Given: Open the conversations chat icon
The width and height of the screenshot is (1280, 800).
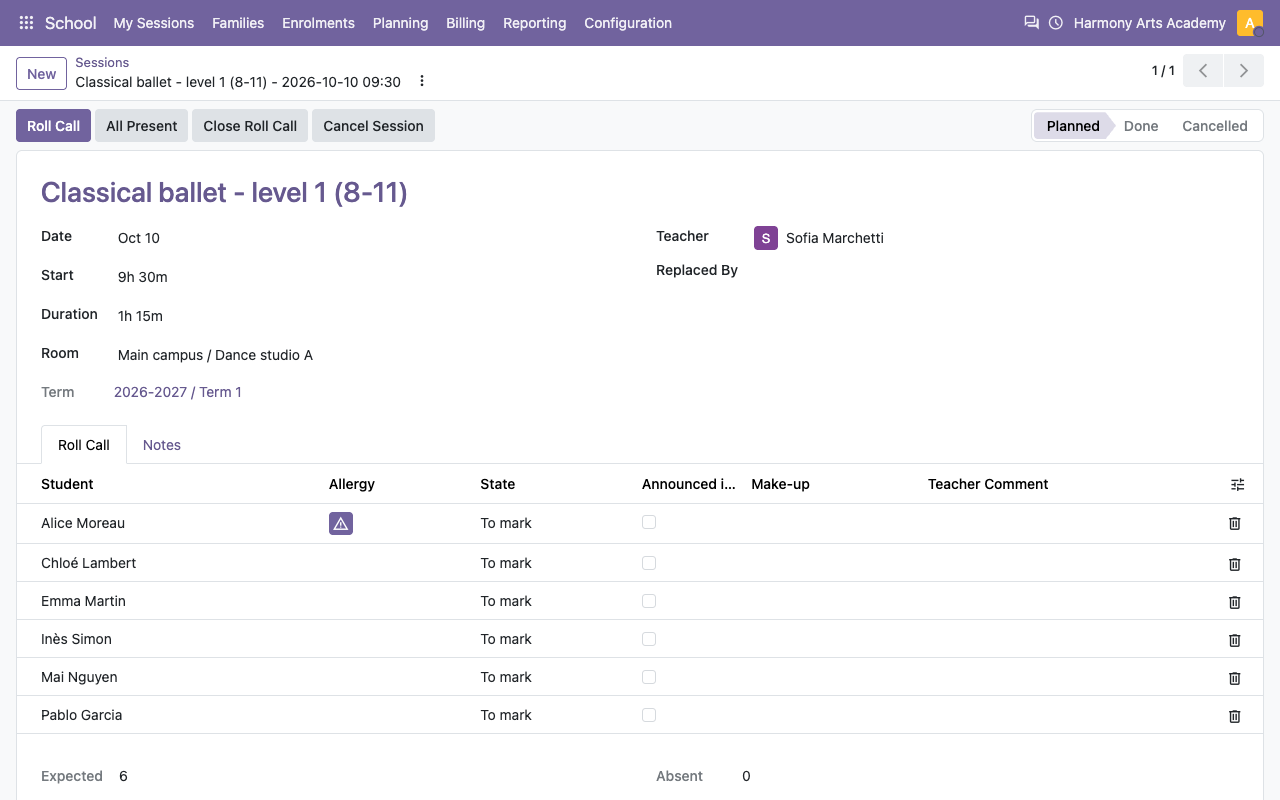Looking at the screenshot, I should coord(1031,23).
